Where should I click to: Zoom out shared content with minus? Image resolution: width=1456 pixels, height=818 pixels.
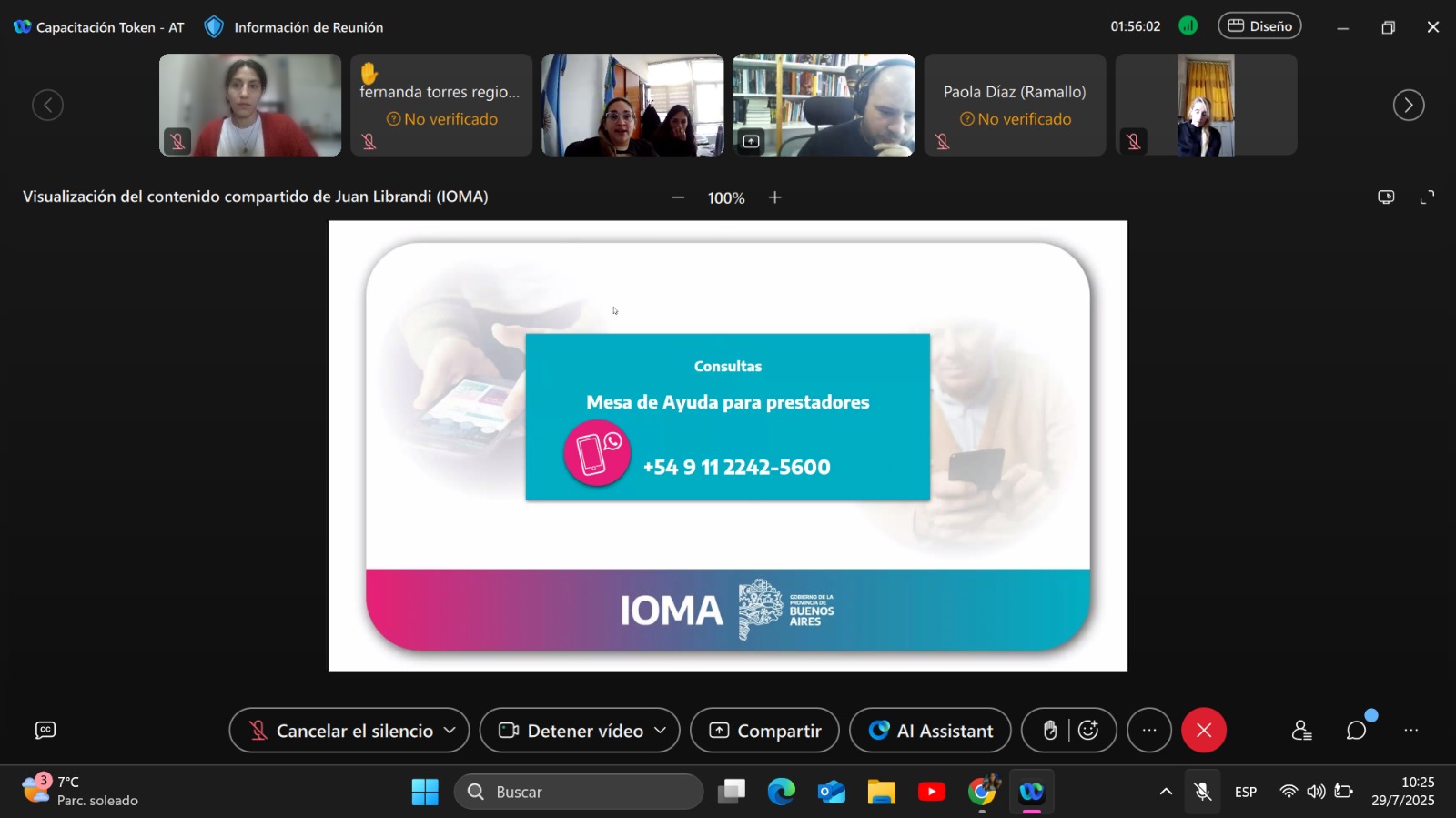(678, 197)
